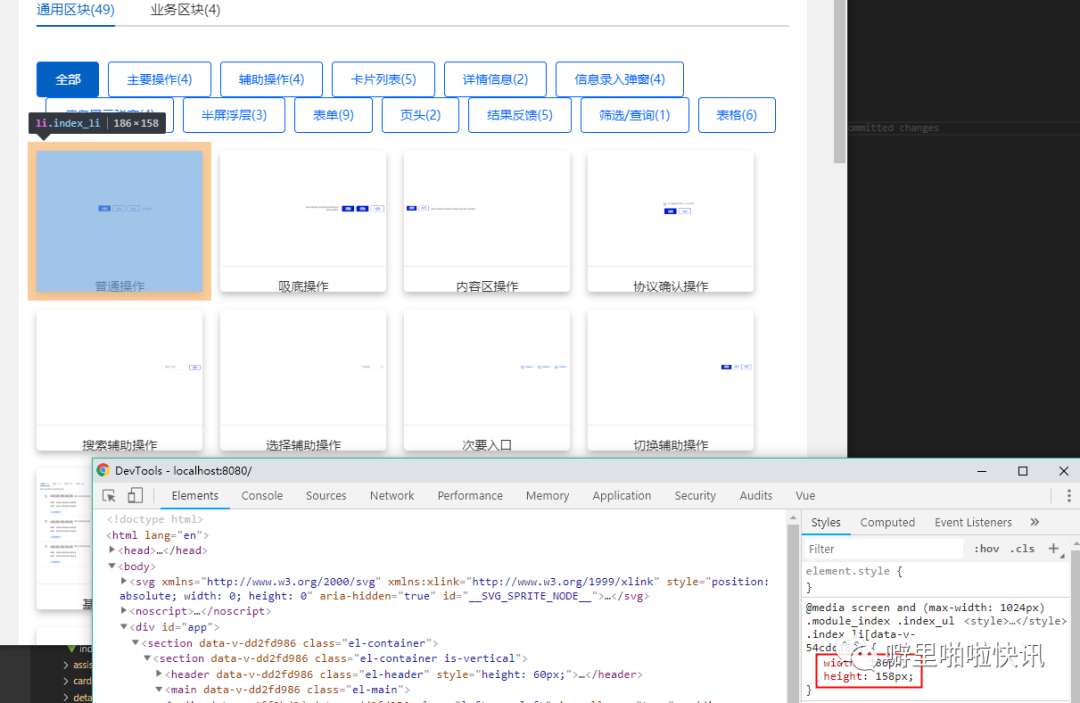1080x703 pixels.
Task: Filter by 详情信息(2)
Action: (x=495, y=79)
